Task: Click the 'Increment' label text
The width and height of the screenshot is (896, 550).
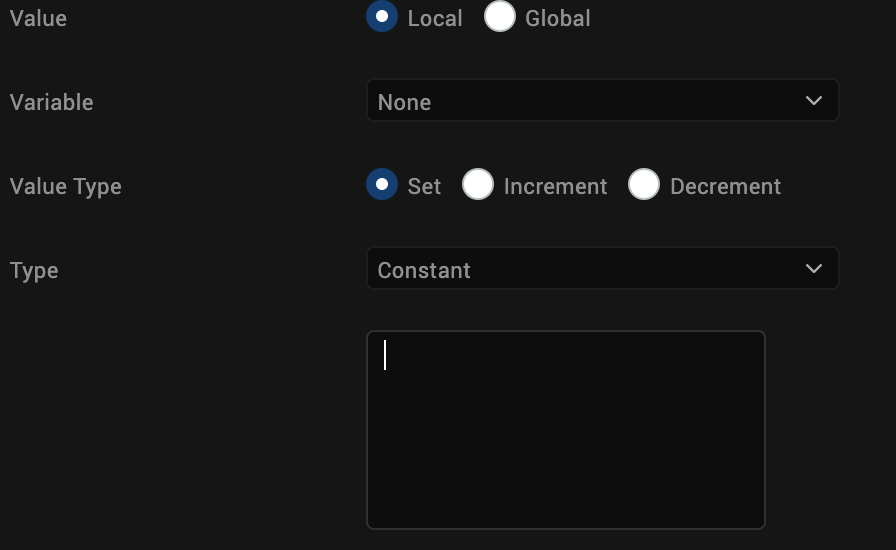Action: click(x=555, y=187)
